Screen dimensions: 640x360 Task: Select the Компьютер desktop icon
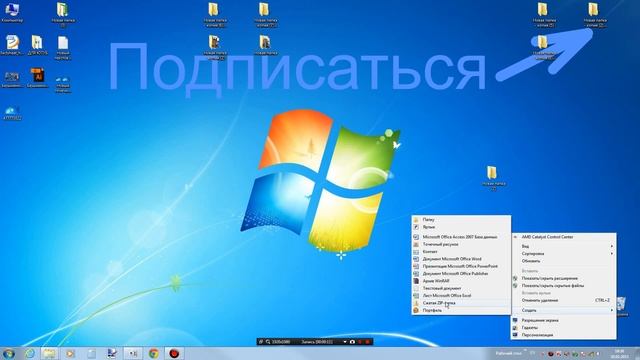[12, 12]
